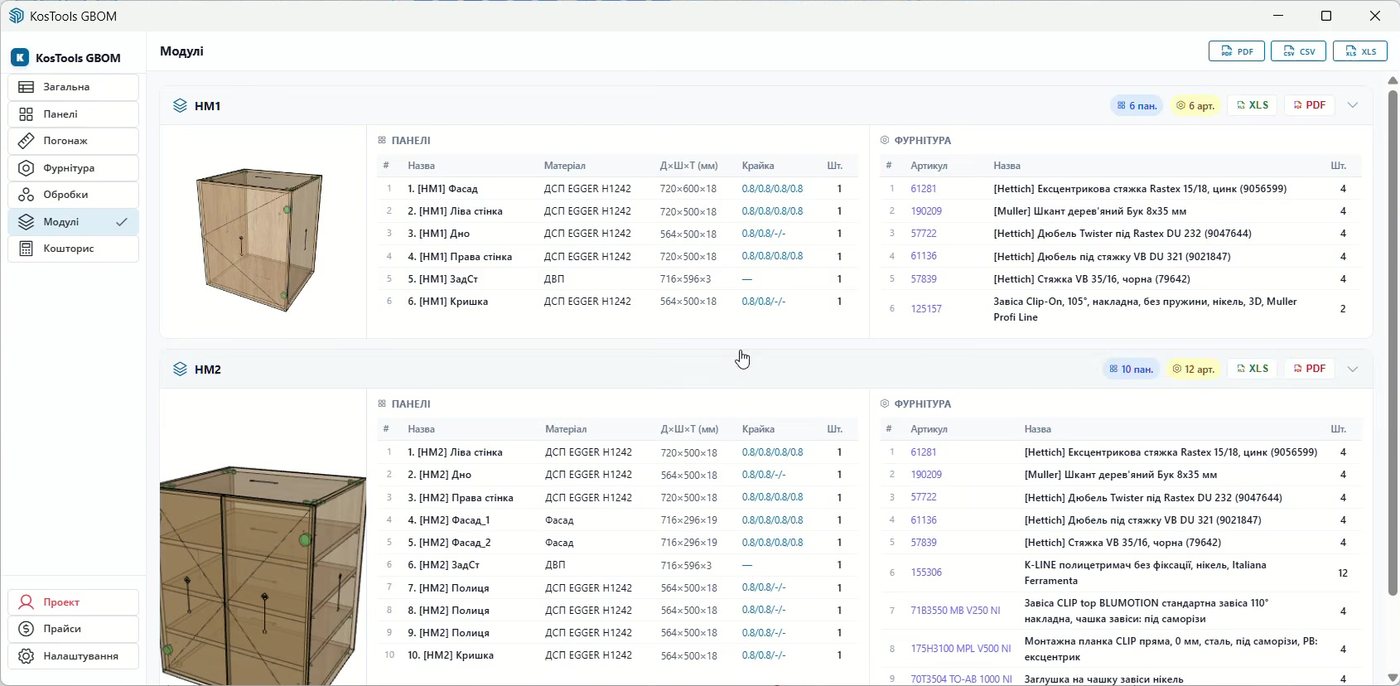Viewport: 1400px width, 686px height.
Task: Open article 61281 link in HM1 hardware
Action: coord(923,188)
